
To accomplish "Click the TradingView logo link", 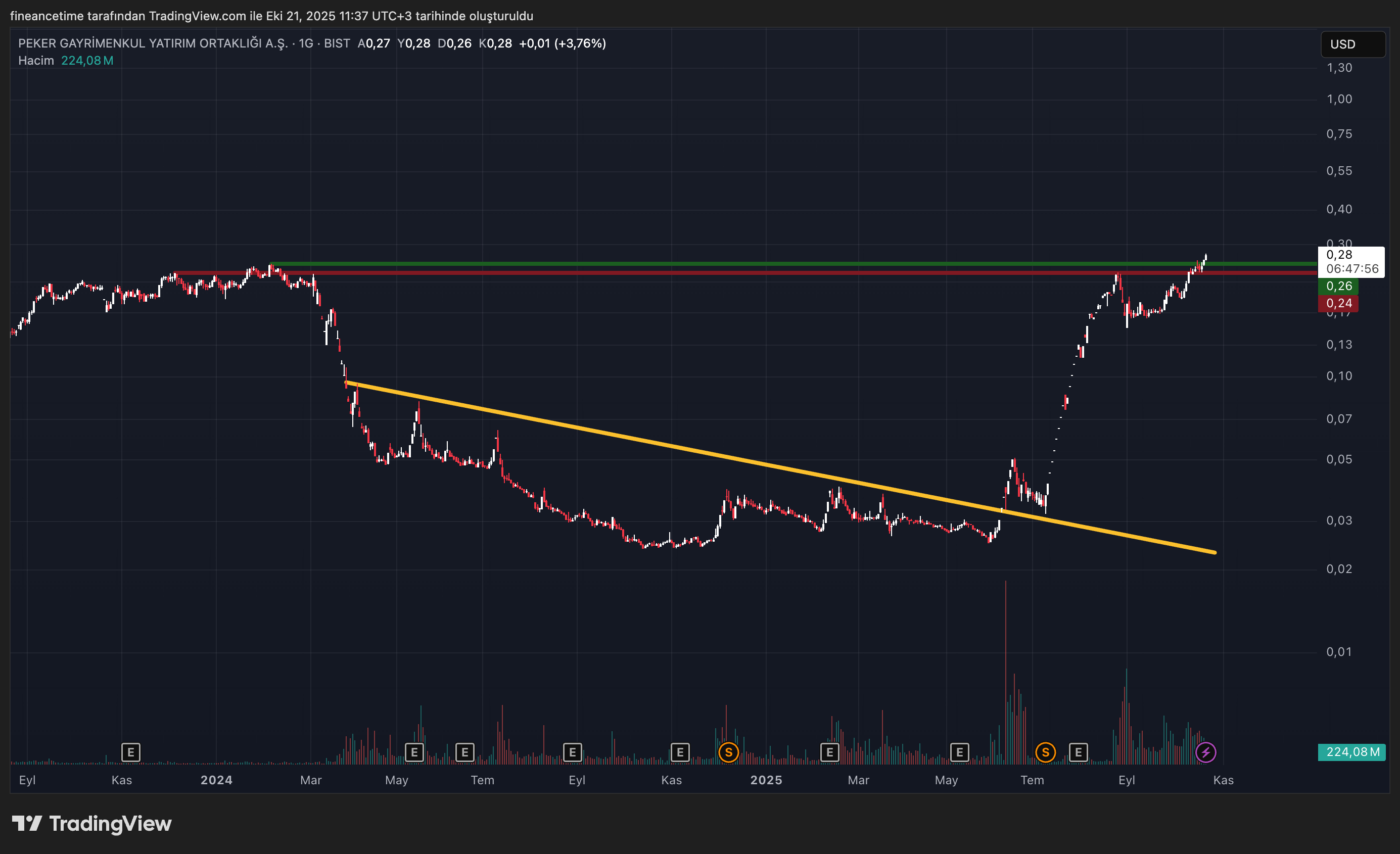I will pyautogui.click(x=92, y=823).
